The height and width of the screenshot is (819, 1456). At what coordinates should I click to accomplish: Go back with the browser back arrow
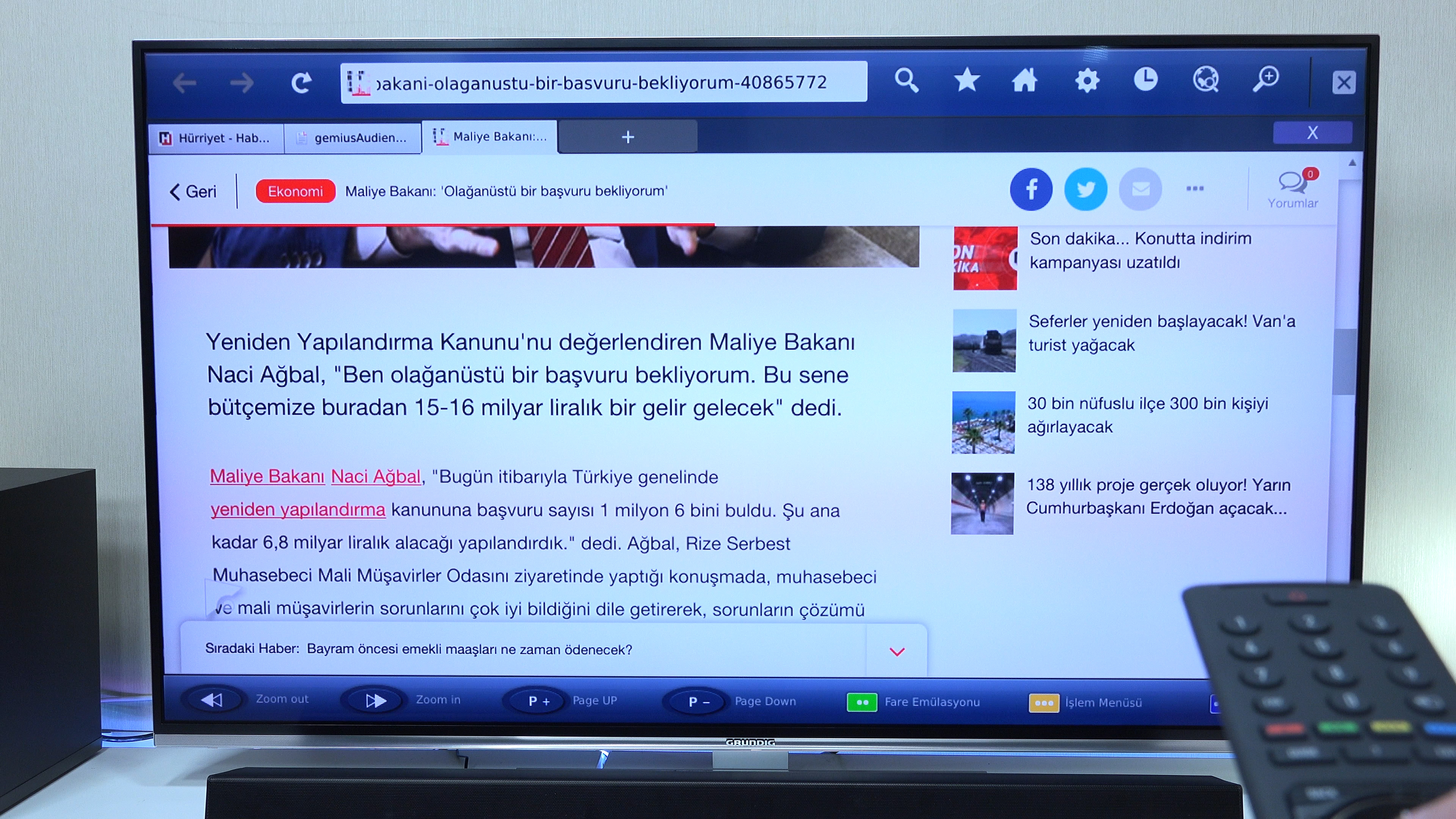click(184, 83)
